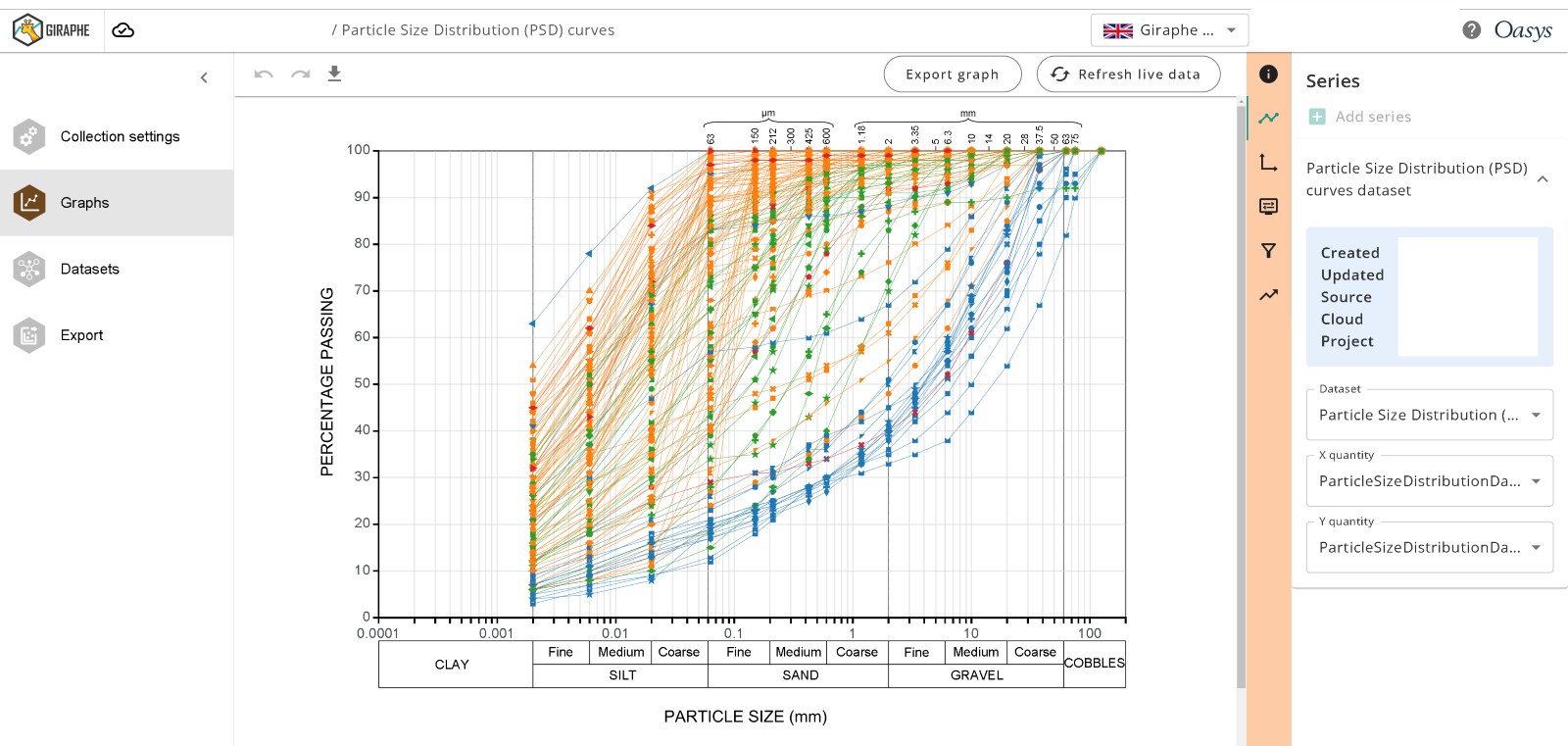1568x746 pixels.
Task: Go to Collection settings
Action: pyautogui.click(x=120, y=136)
